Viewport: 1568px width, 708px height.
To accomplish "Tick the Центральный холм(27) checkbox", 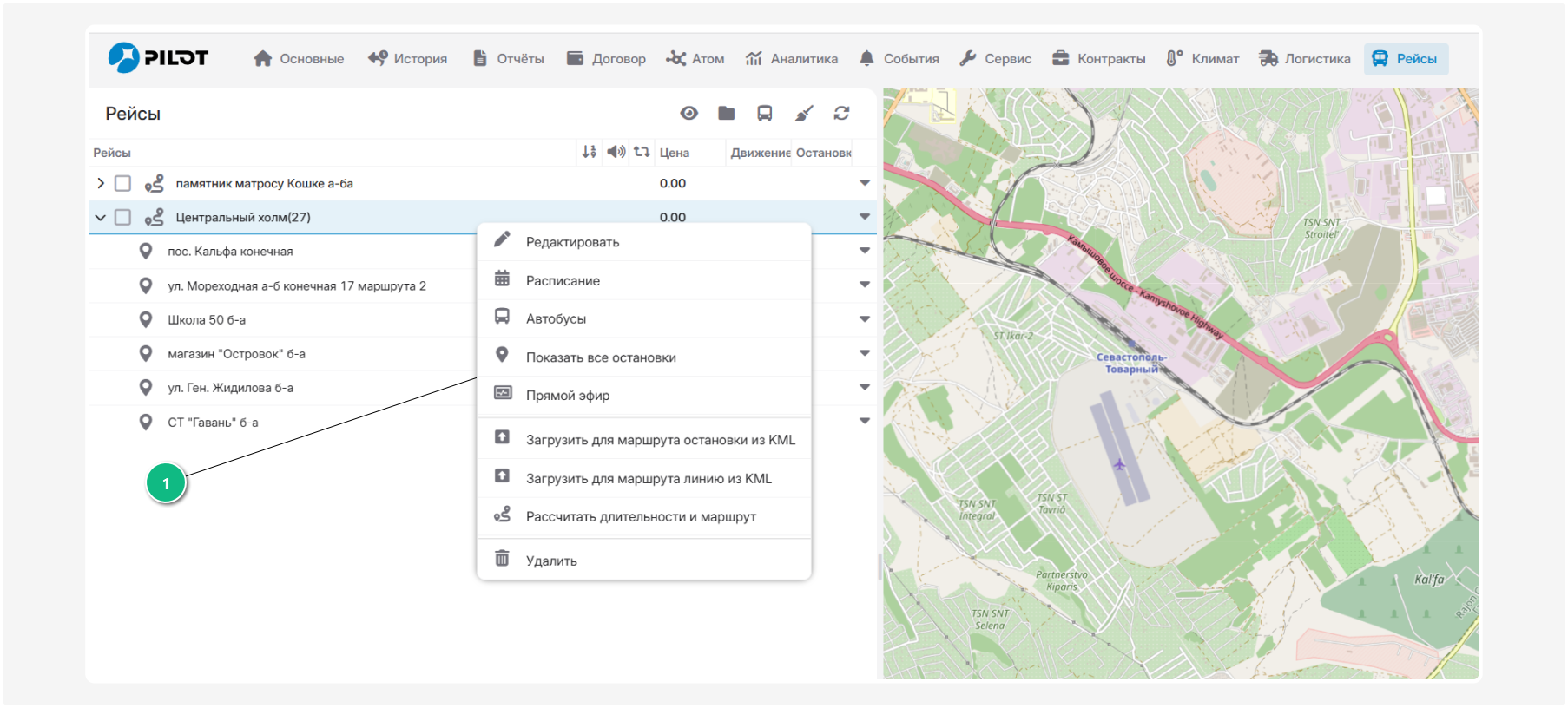I will 123,218.
